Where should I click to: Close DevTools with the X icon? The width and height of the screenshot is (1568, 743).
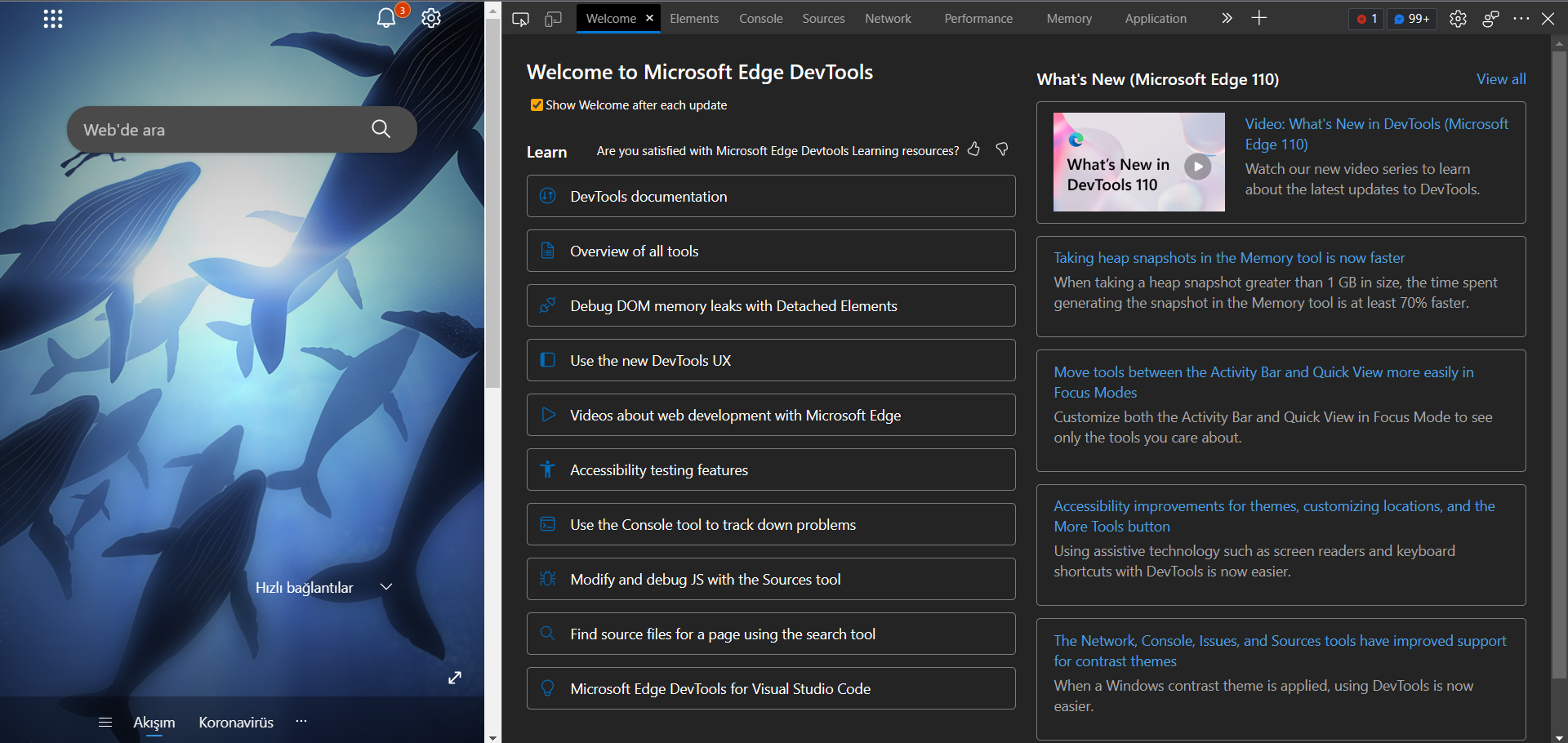point(1548,19)
